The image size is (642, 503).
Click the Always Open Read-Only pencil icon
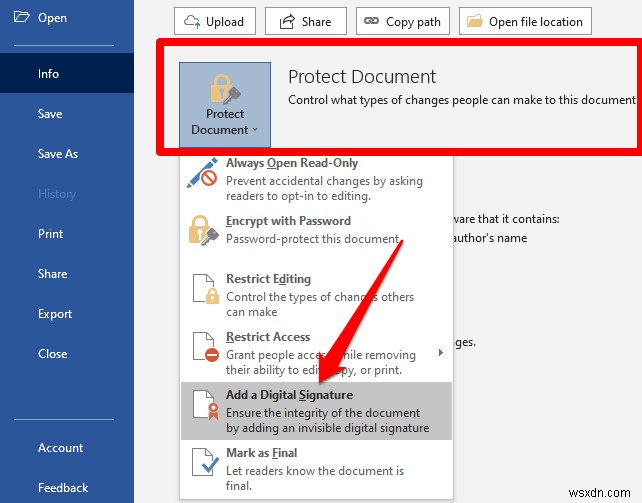click(x=202, y=173)
